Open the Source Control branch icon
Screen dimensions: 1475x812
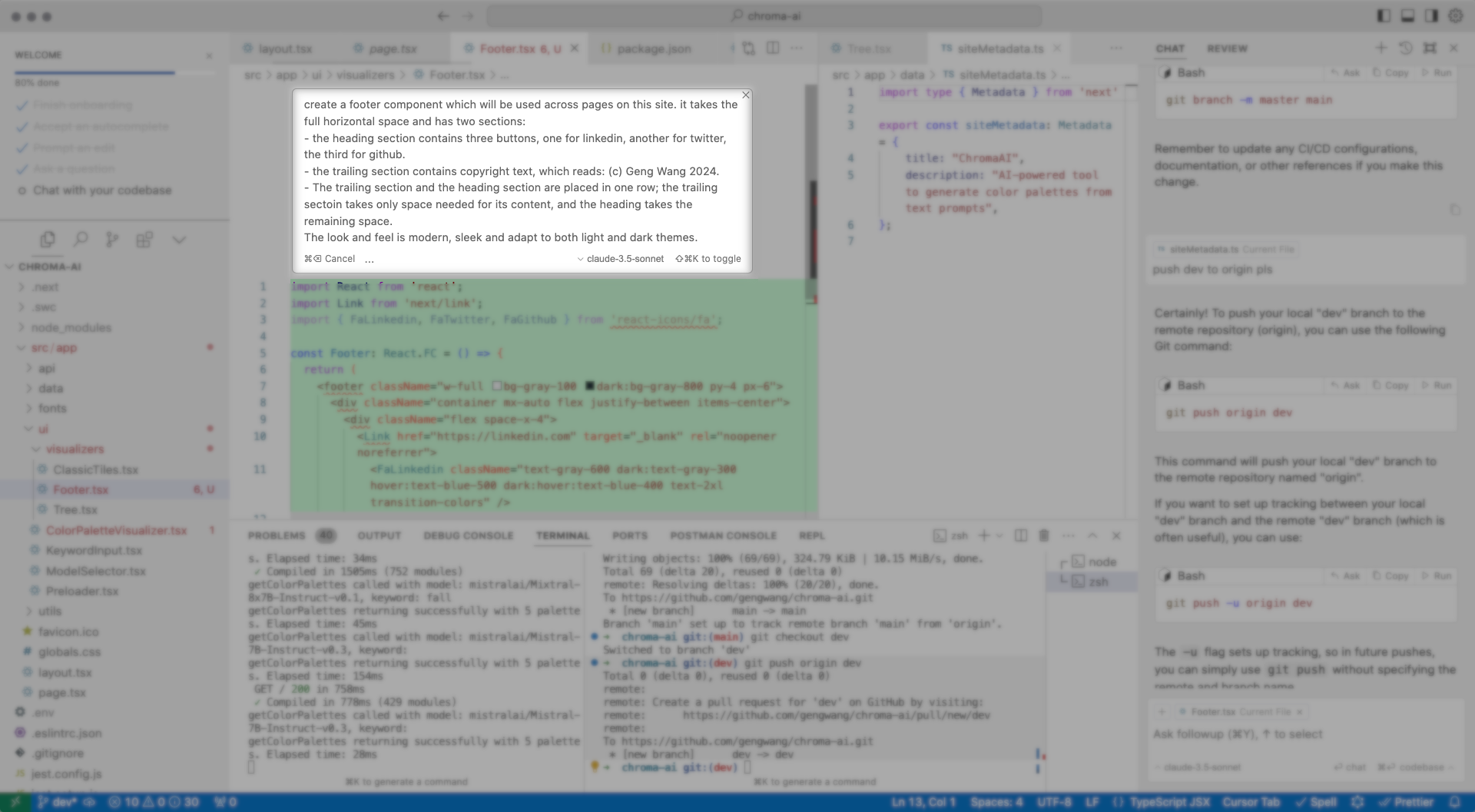pos(112,240)
